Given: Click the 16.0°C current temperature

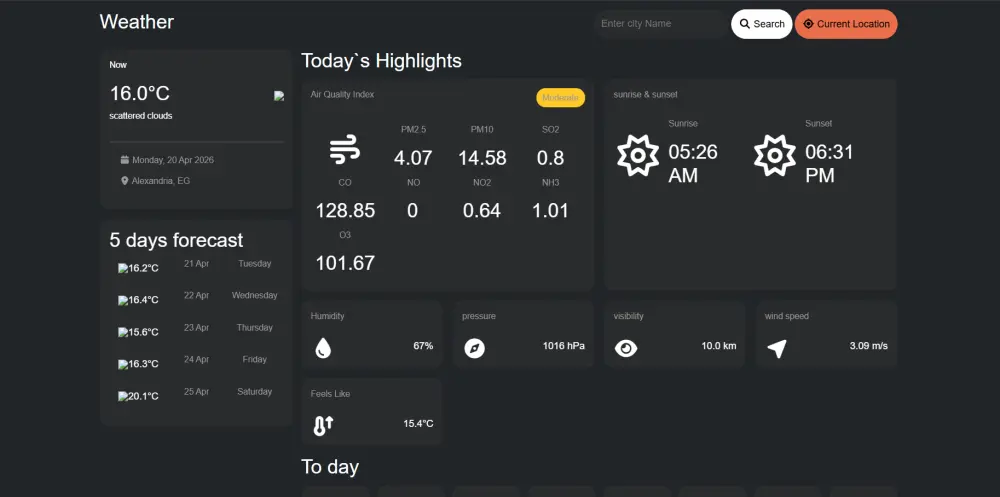Looking at the screenshot, I should pyautogui.click(x=140, y=94).
